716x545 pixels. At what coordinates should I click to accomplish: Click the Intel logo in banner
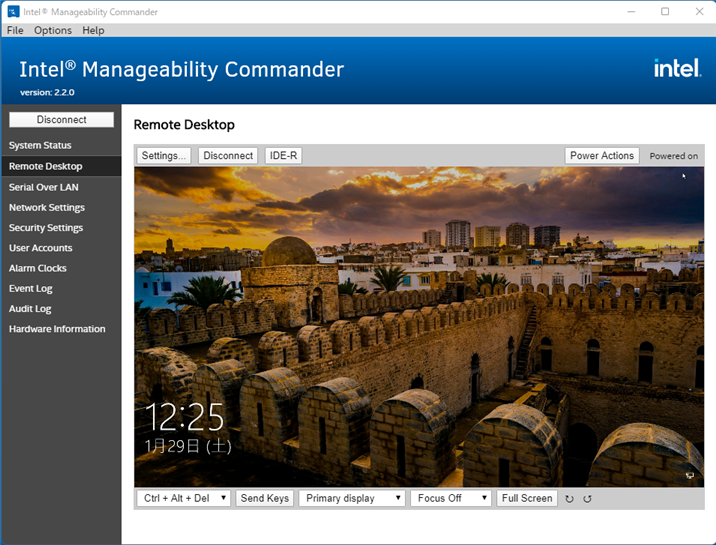coord(677,68)
